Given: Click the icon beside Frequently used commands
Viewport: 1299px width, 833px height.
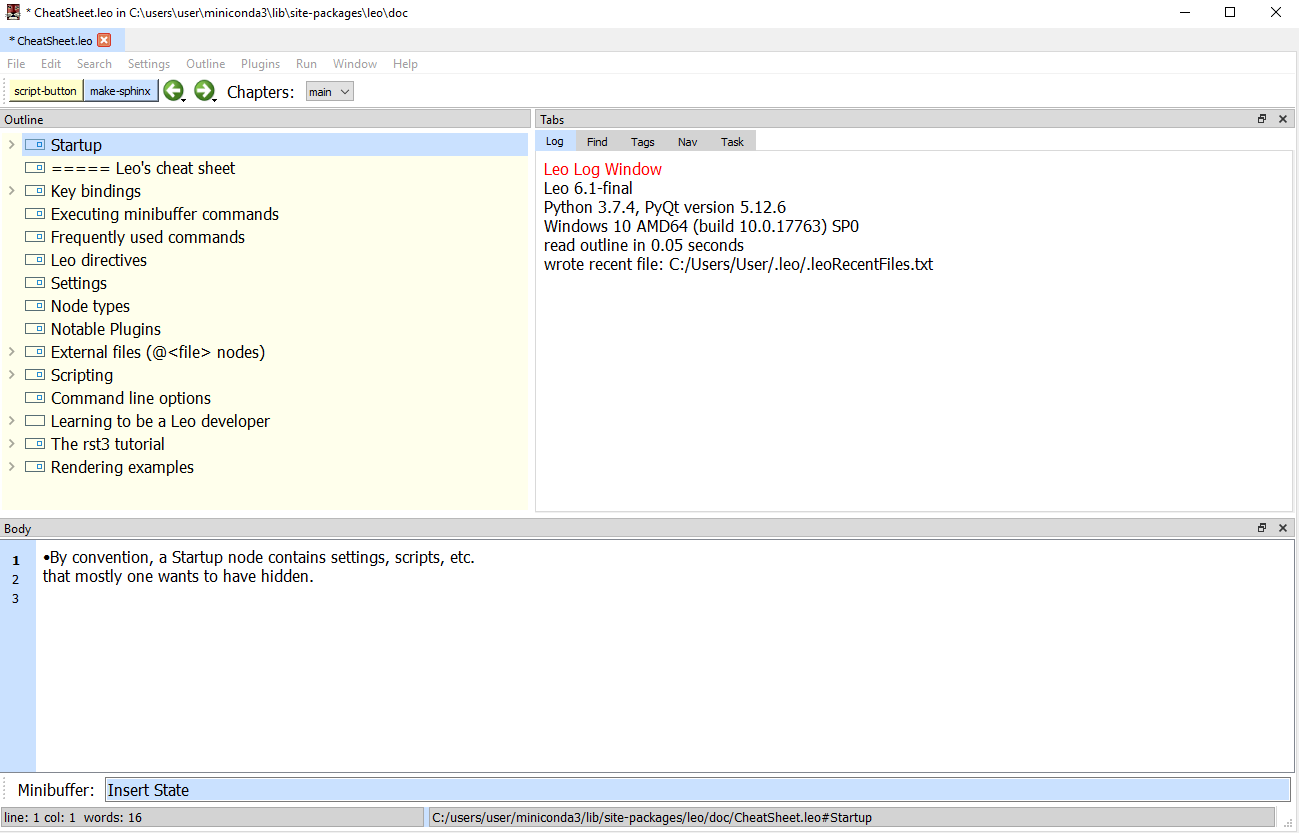Looking at the screenshot, I should click(x=35, y=237).
